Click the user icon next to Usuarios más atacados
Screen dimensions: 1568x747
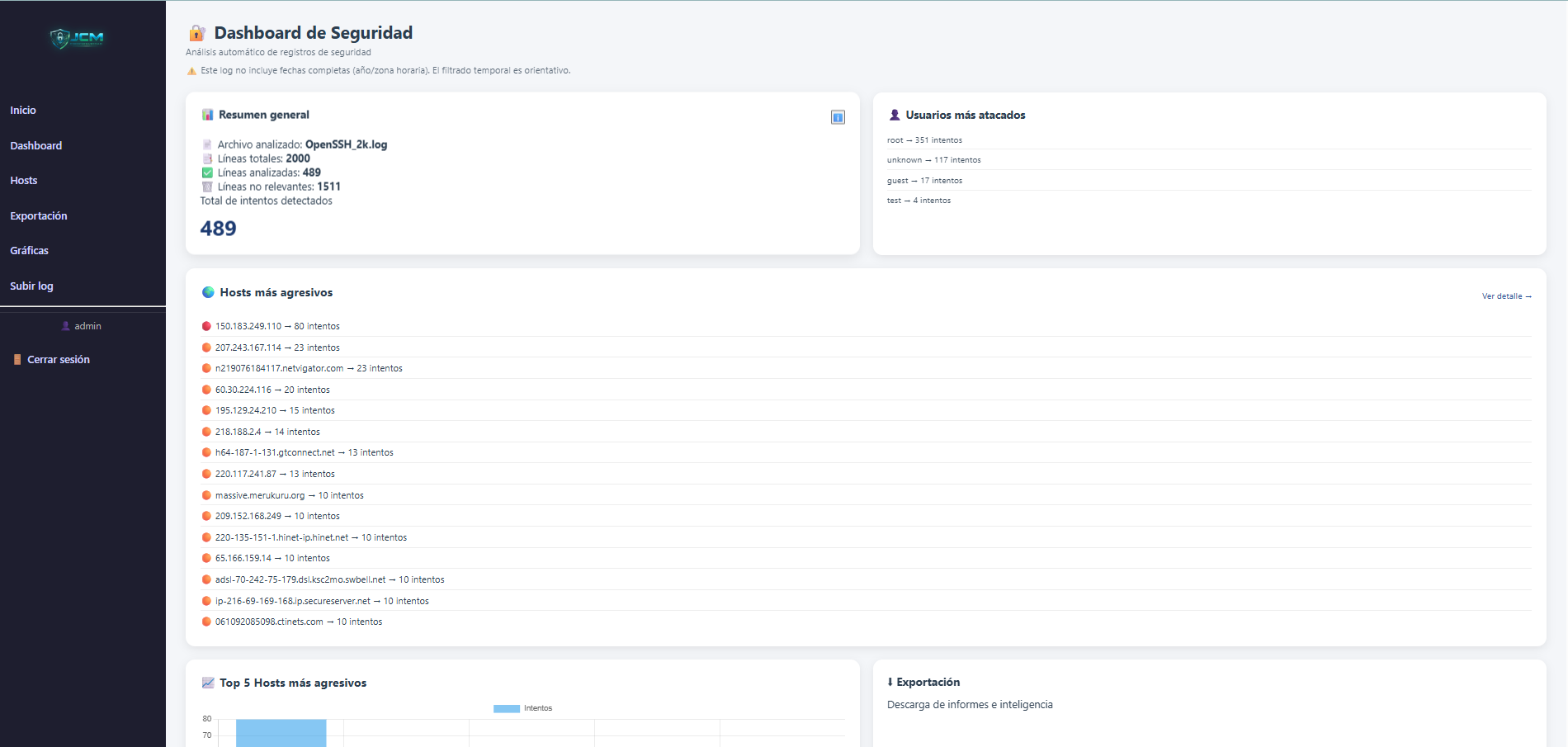[x=895, y=115]
